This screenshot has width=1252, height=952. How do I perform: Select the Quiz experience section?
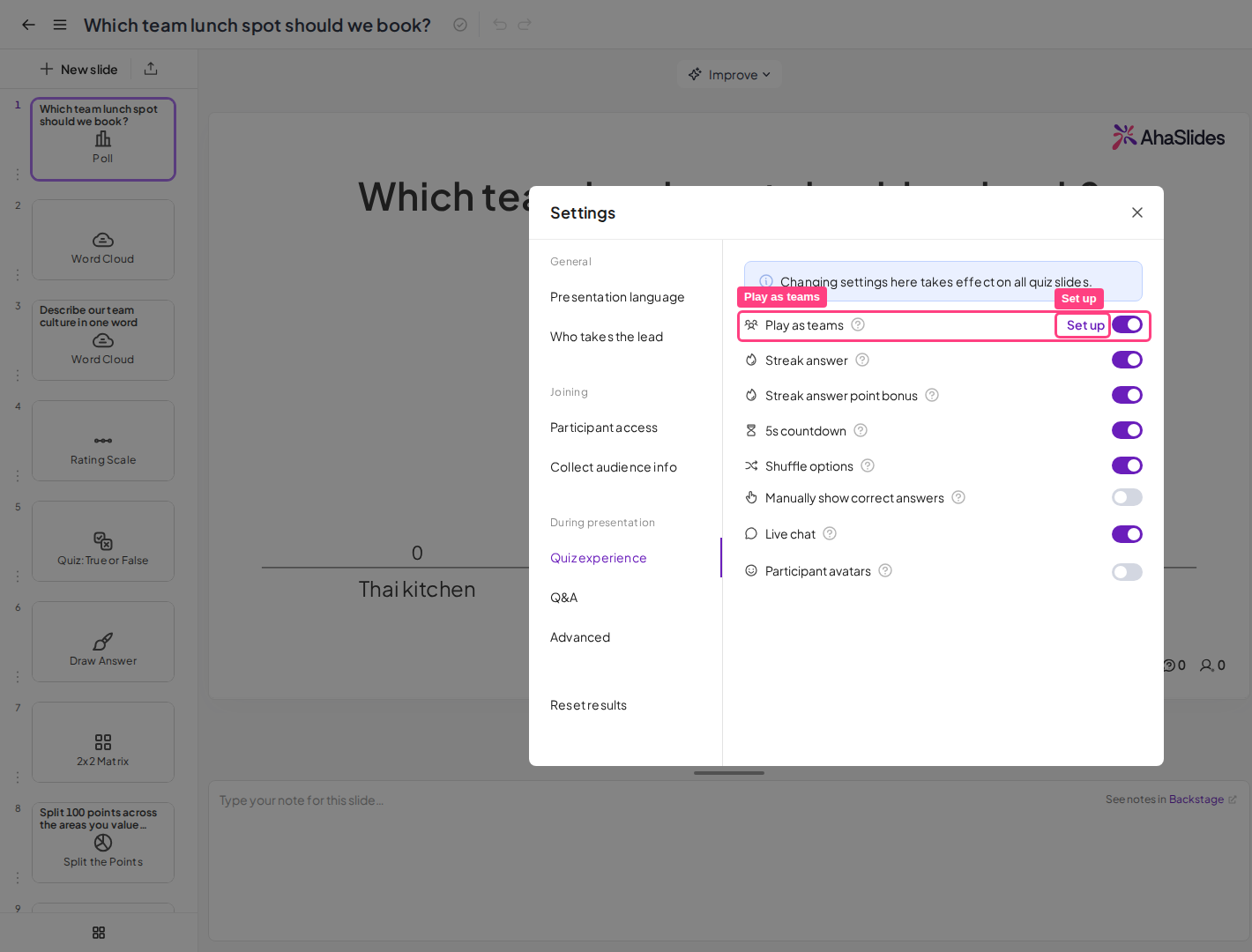(599, 558)
